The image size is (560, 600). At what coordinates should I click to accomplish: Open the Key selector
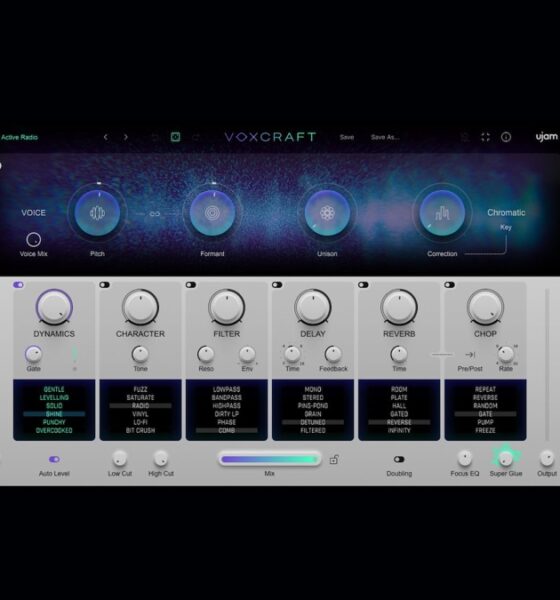[506, 227]
